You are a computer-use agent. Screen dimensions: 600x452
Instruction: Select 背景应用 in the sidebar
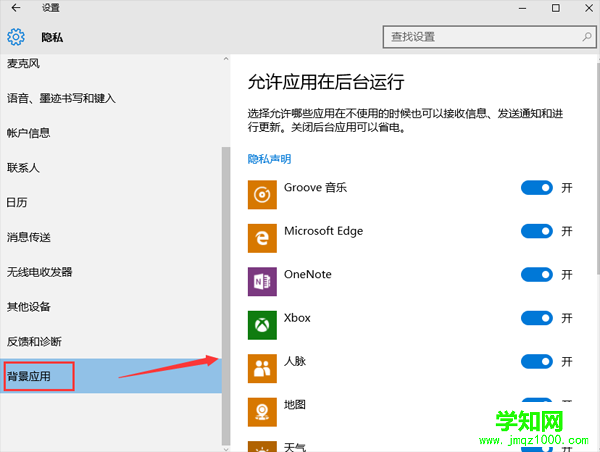click(x=111, y=376)
